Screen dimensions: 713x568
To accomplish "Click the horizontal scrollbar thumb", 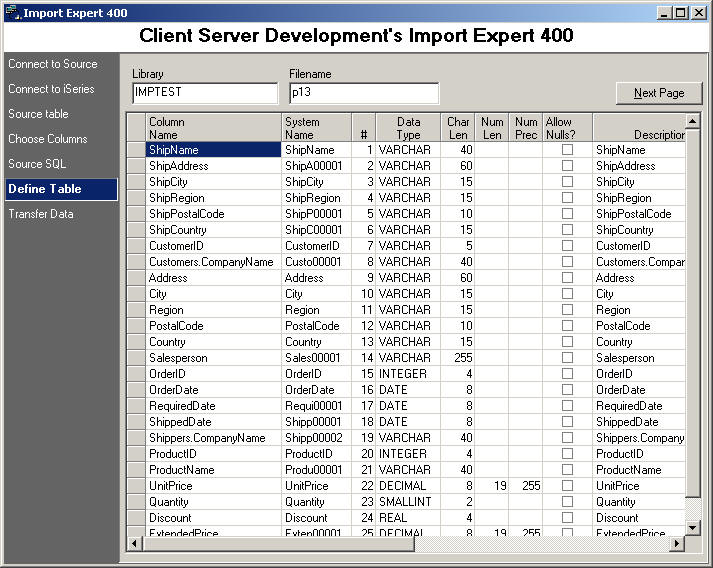I will (x=278, y=543).
